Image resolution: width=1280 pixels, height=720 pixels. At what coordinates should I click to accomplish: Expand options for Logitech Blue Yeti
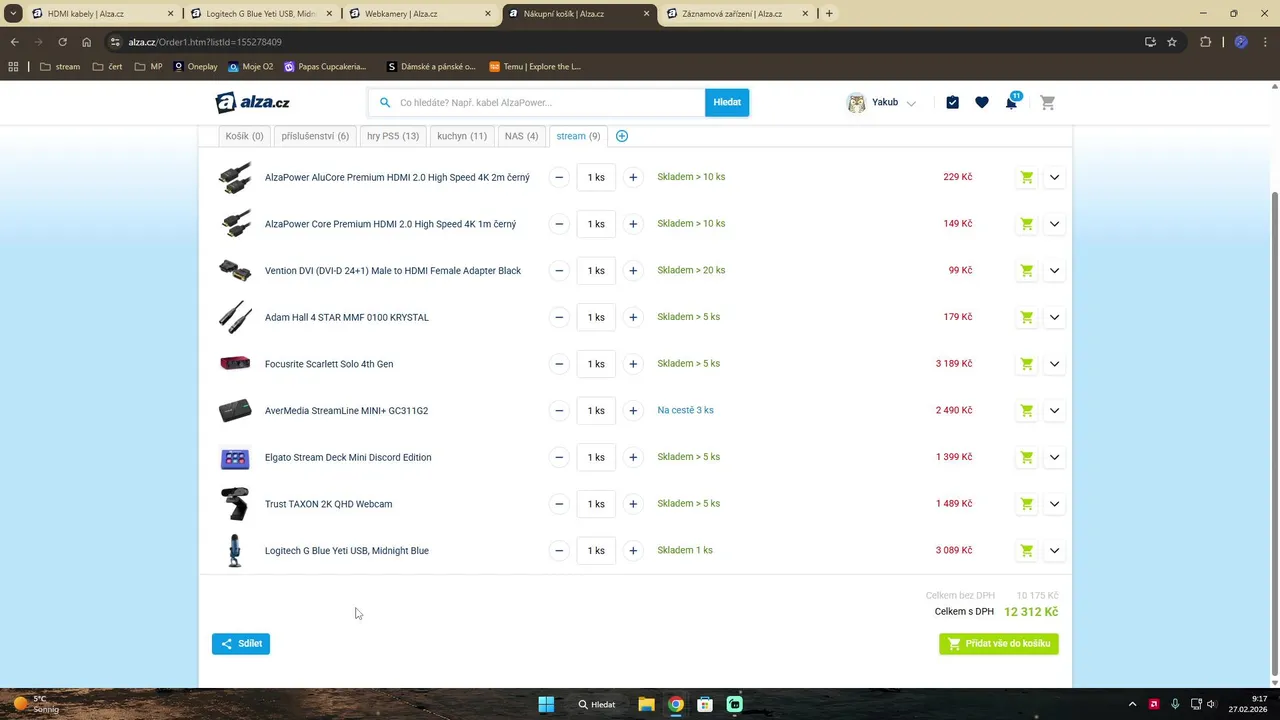pyautogui.click(x=1054, y=551)
